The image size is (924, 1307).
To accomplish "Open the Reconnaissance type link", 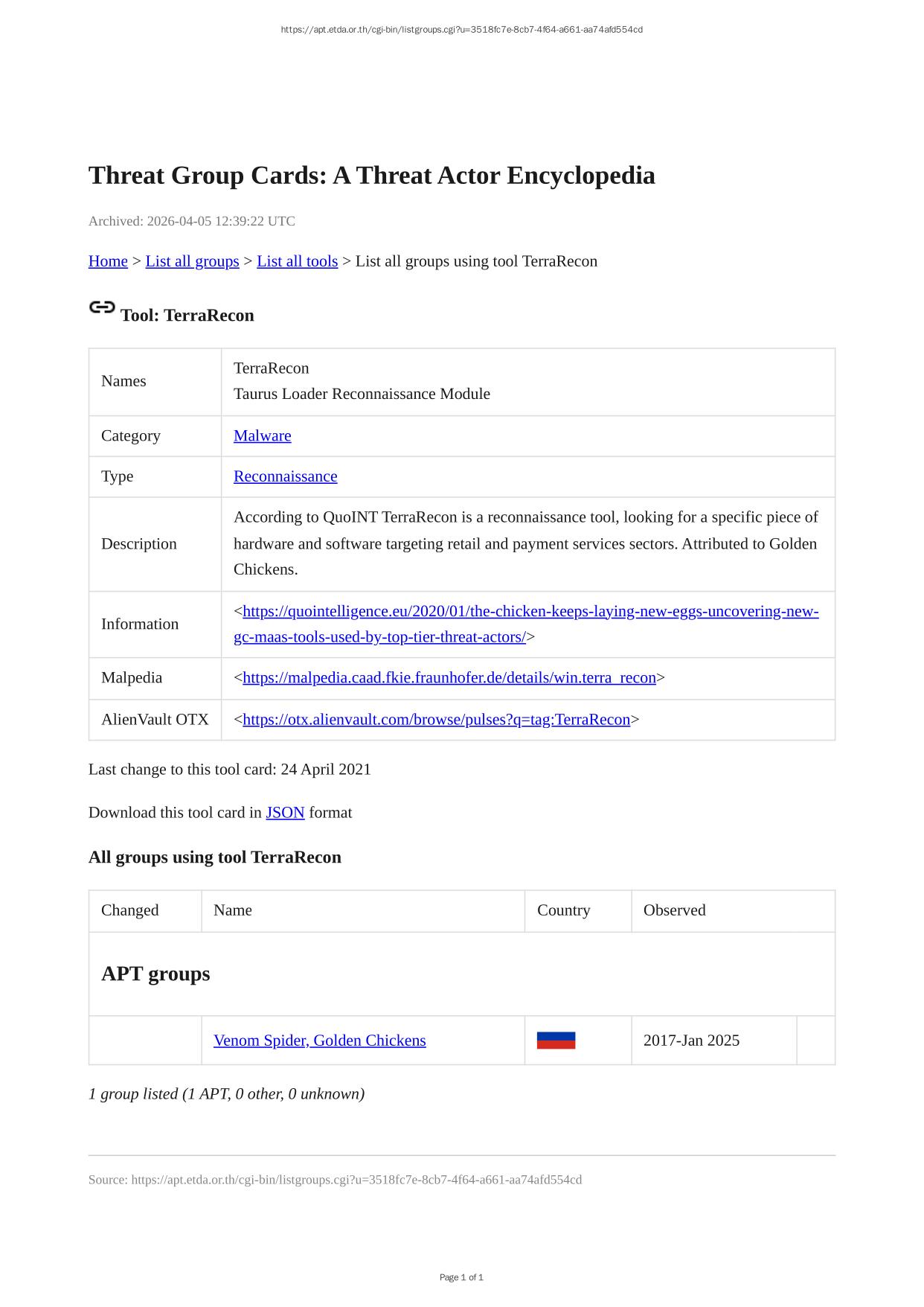I will [x=285, y=476].
